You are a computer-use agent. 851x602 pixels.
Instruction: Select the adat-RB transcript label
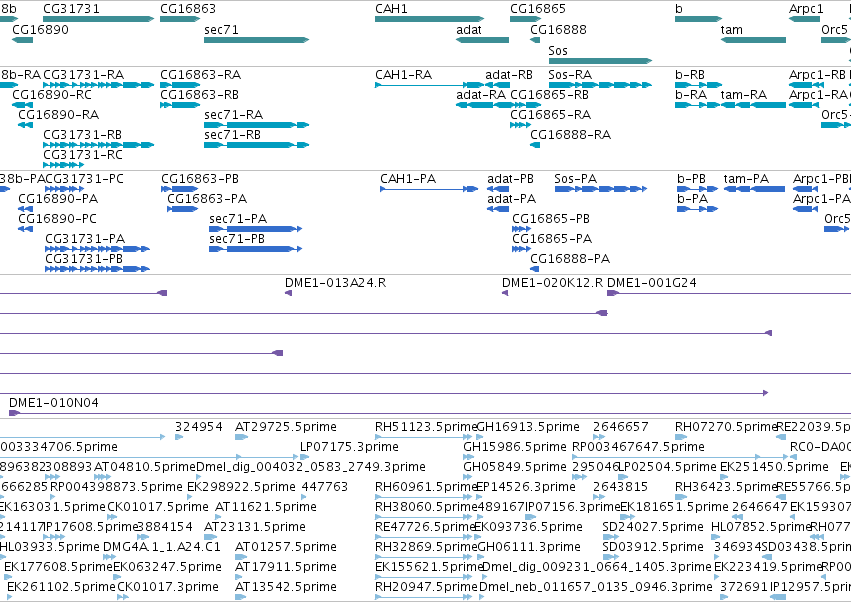509,74
